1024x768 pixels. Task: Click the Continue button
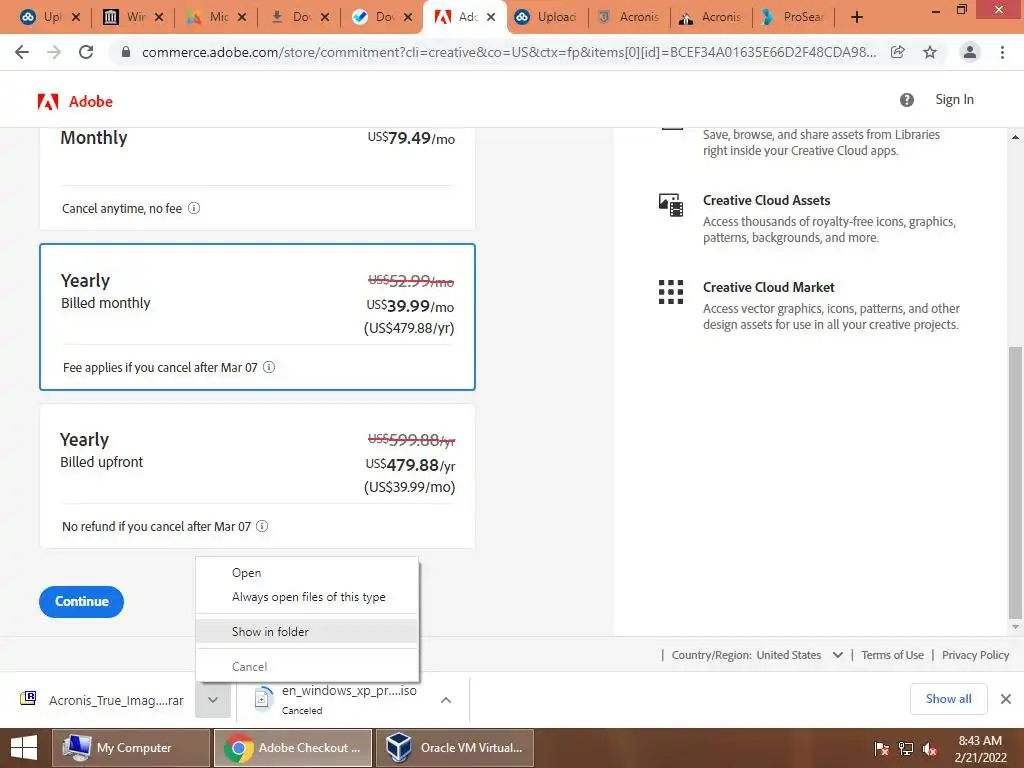[x=82, y=601]
